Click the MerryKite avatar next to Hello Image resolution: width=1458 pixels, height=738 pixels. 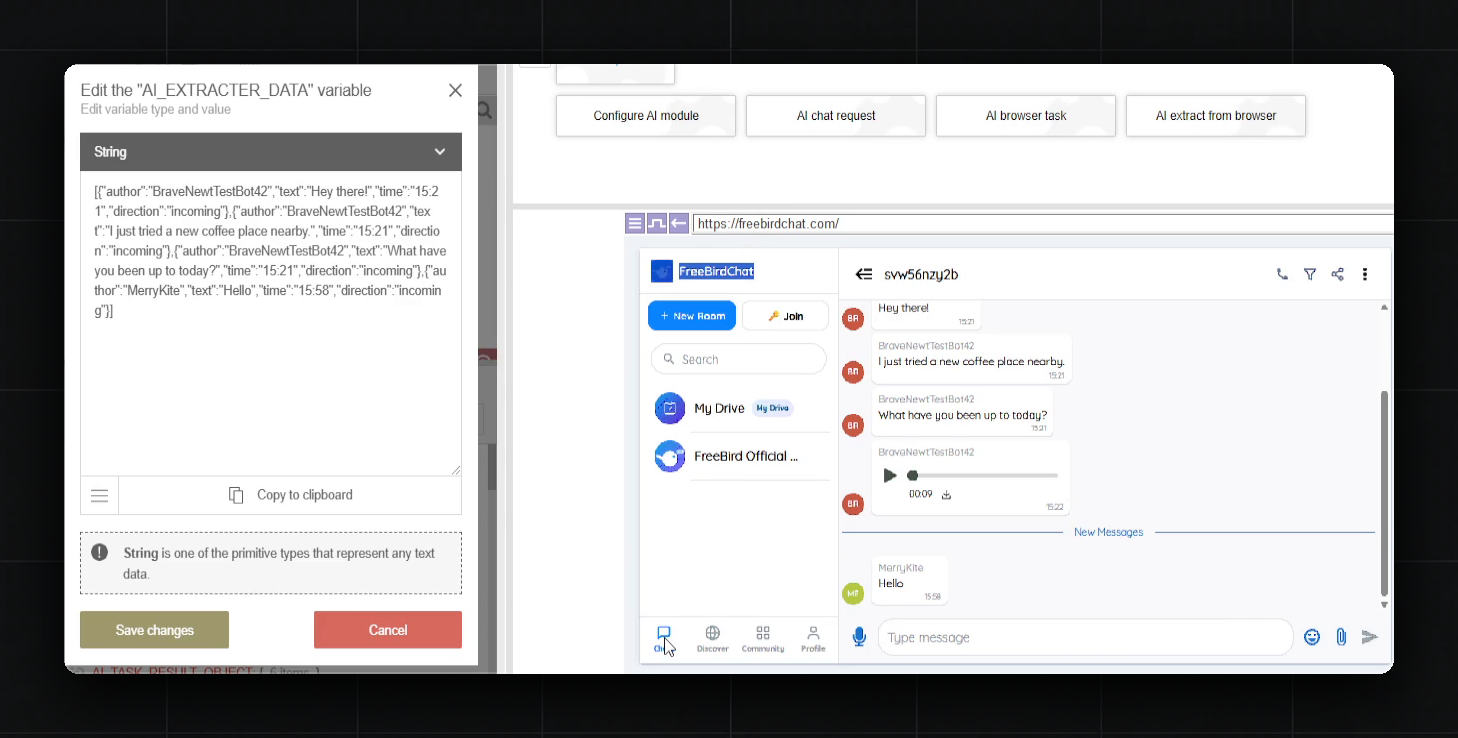(852, 593)
